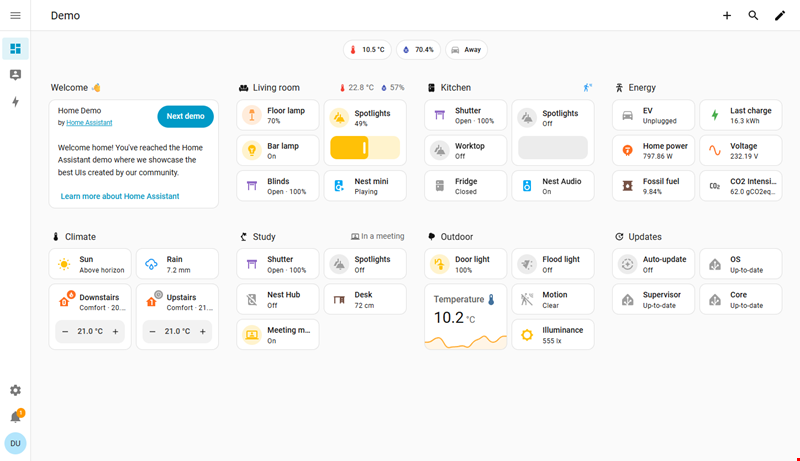Open the settings gear in sidebar

[15, 390]
